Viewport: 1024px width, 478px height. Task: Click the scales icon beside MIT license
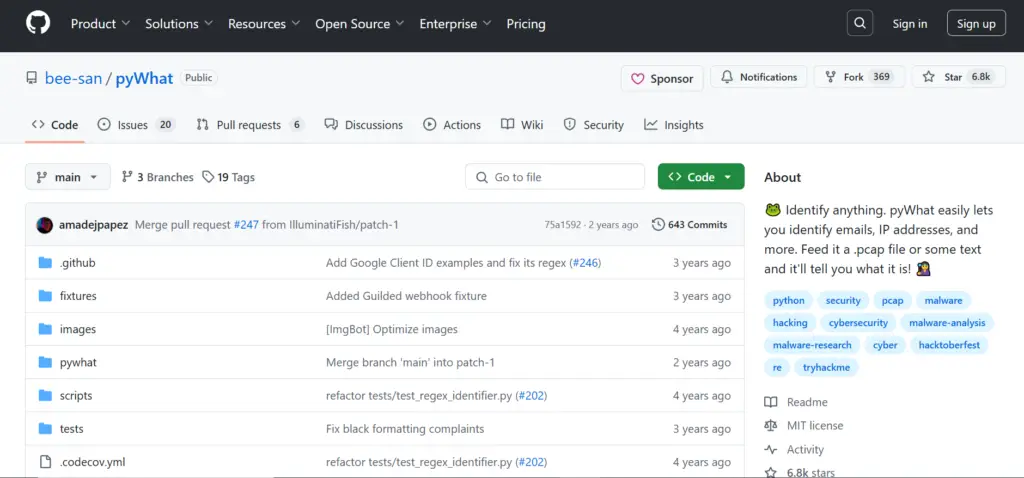[771, 426]
